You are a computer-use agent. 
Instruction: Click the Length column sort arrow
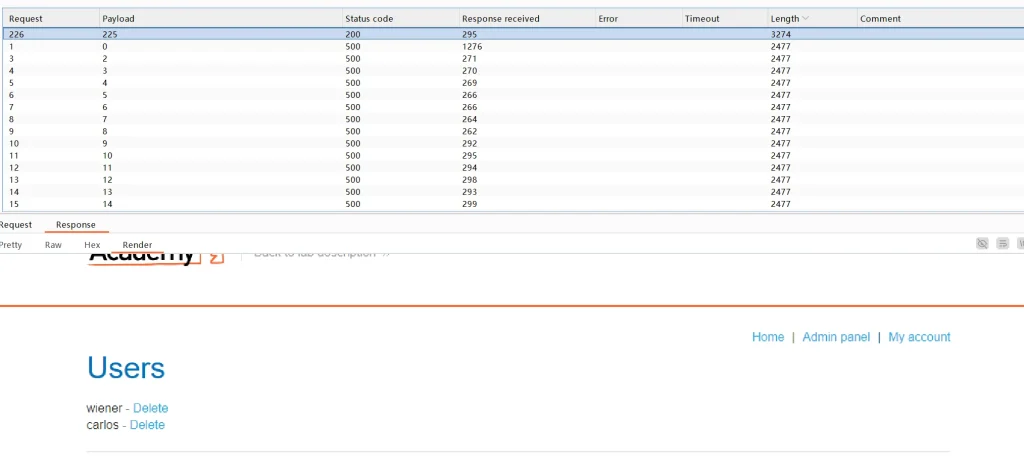tap(806, 19)
